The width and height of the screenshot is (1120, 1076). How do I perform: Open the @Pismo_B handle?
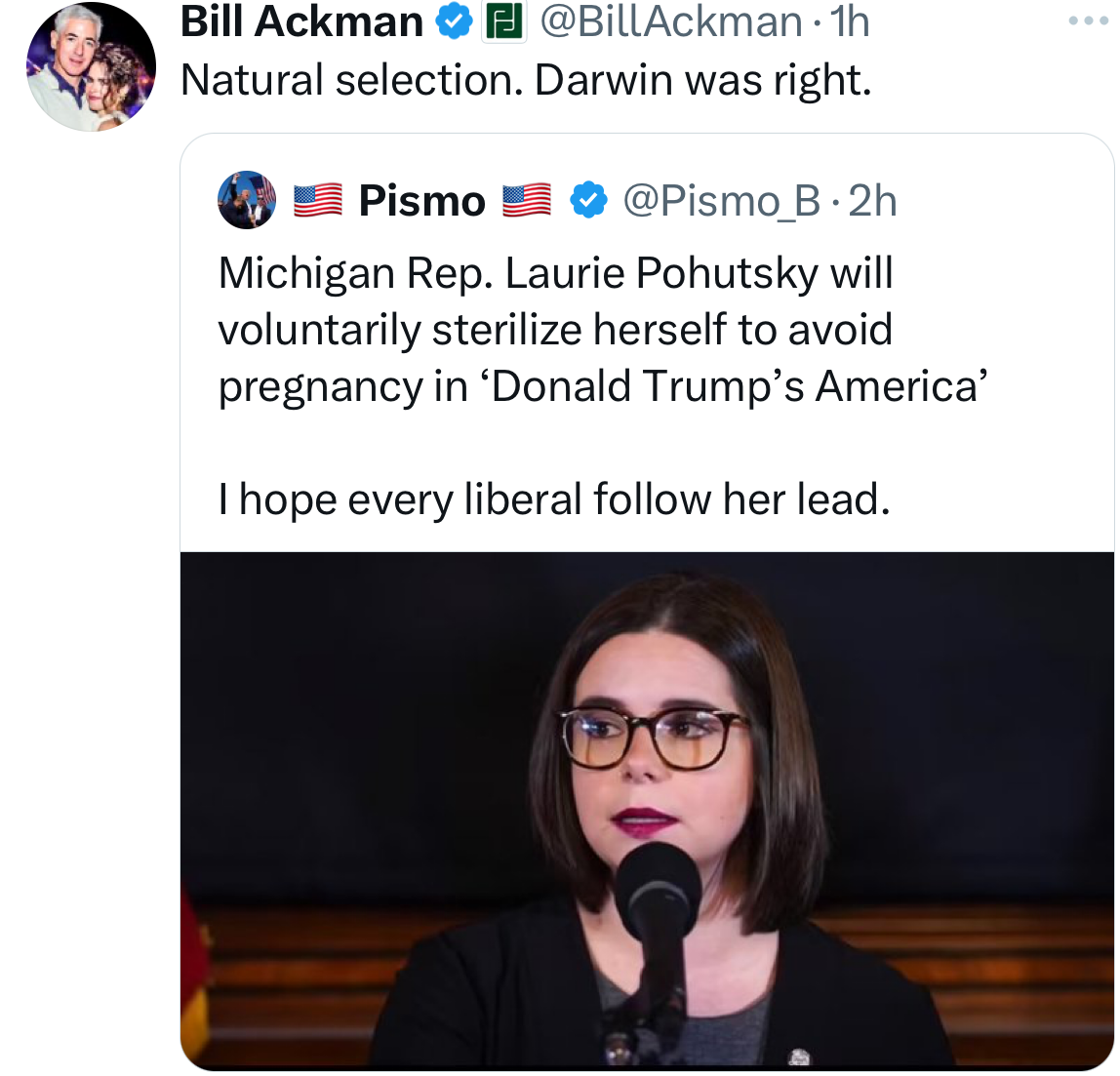[721, 201]
